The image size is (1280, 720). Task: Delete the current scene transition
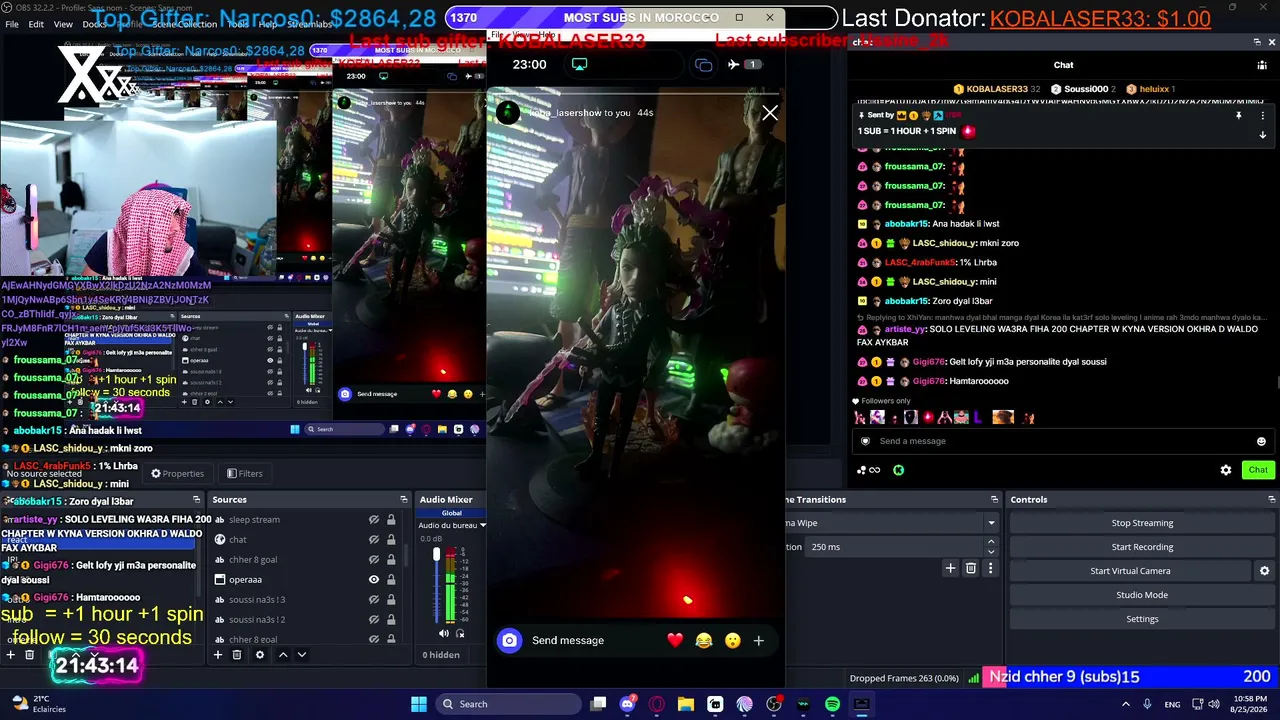971,568
